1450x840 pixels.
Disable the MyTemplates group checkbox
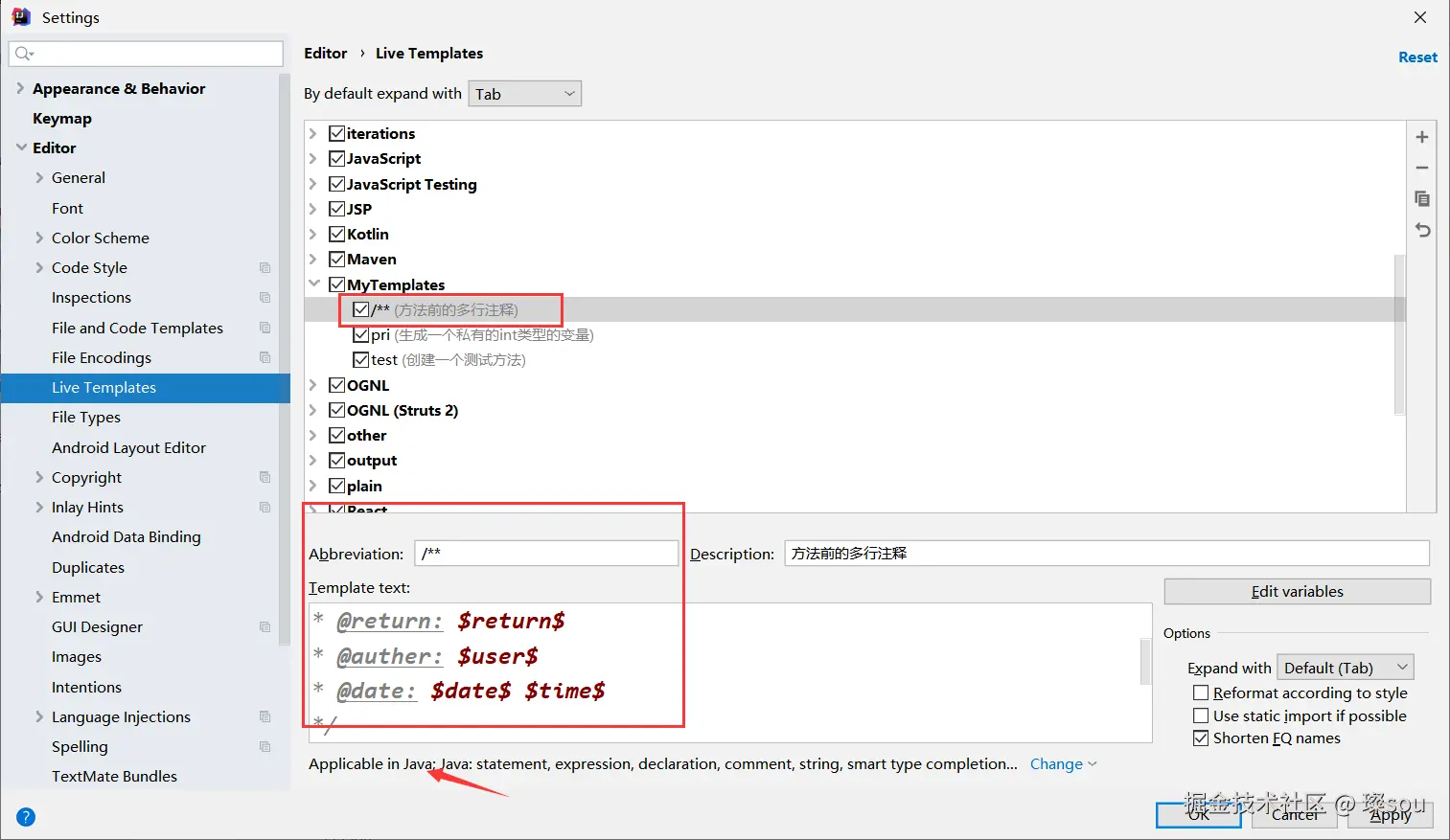coord(336,284)
